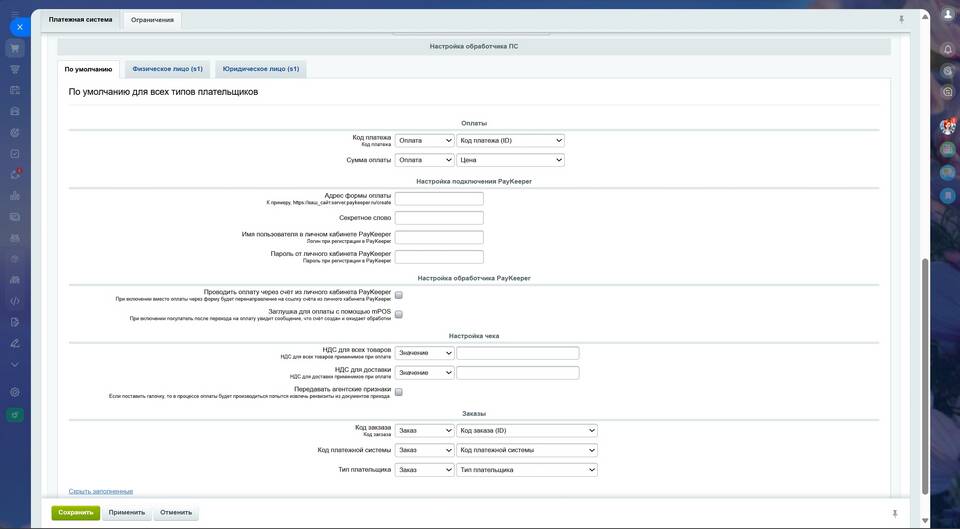Expand the 'Цена' dropdown for payment sum
The width and height of the screenshot is (960, 529).
pyautogui.click(x=510, y=160)
